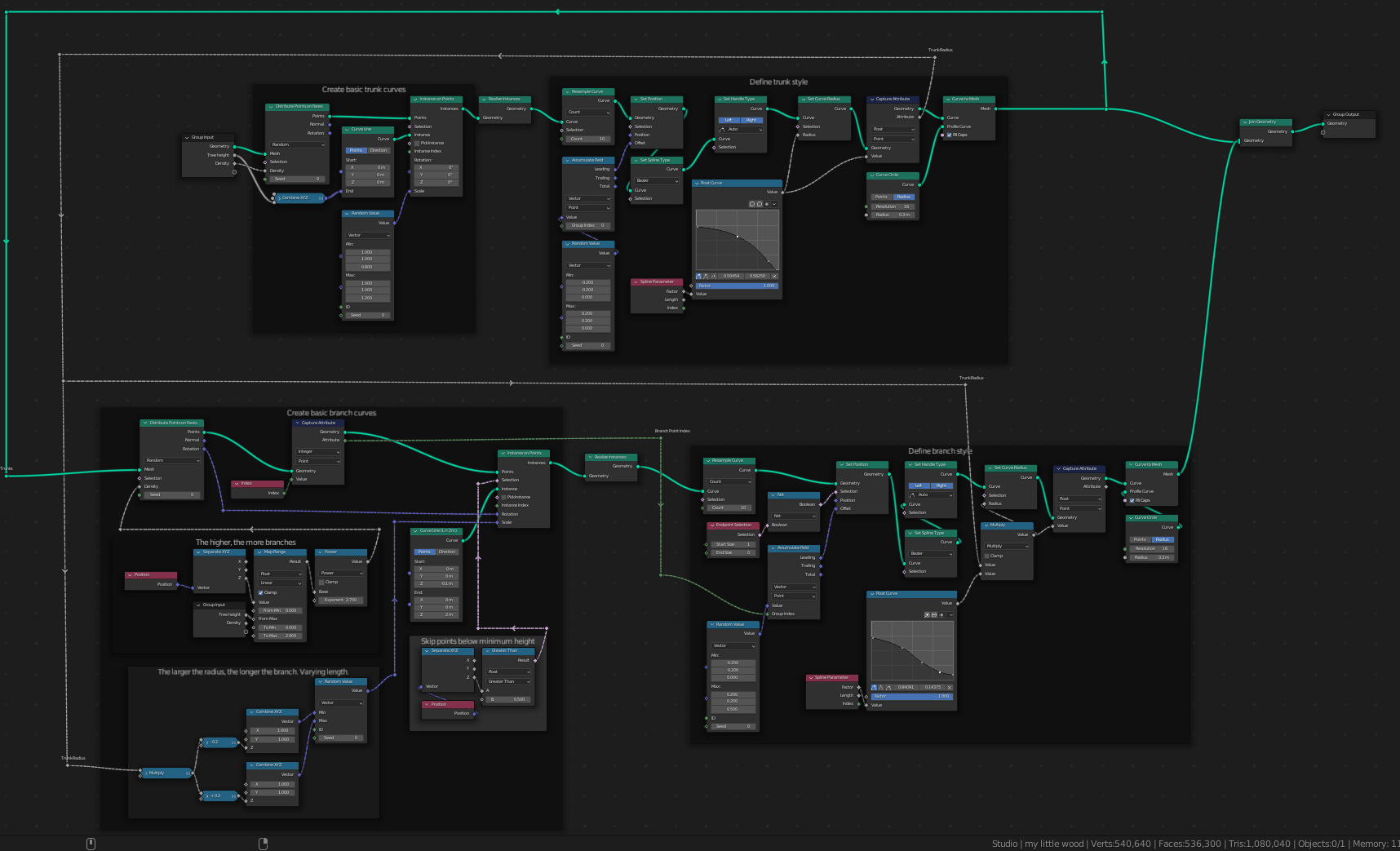The image size is (1400, 851).
Task: Select Direction mode in the trunk Curve Line node
Action: tap(379, 150)
